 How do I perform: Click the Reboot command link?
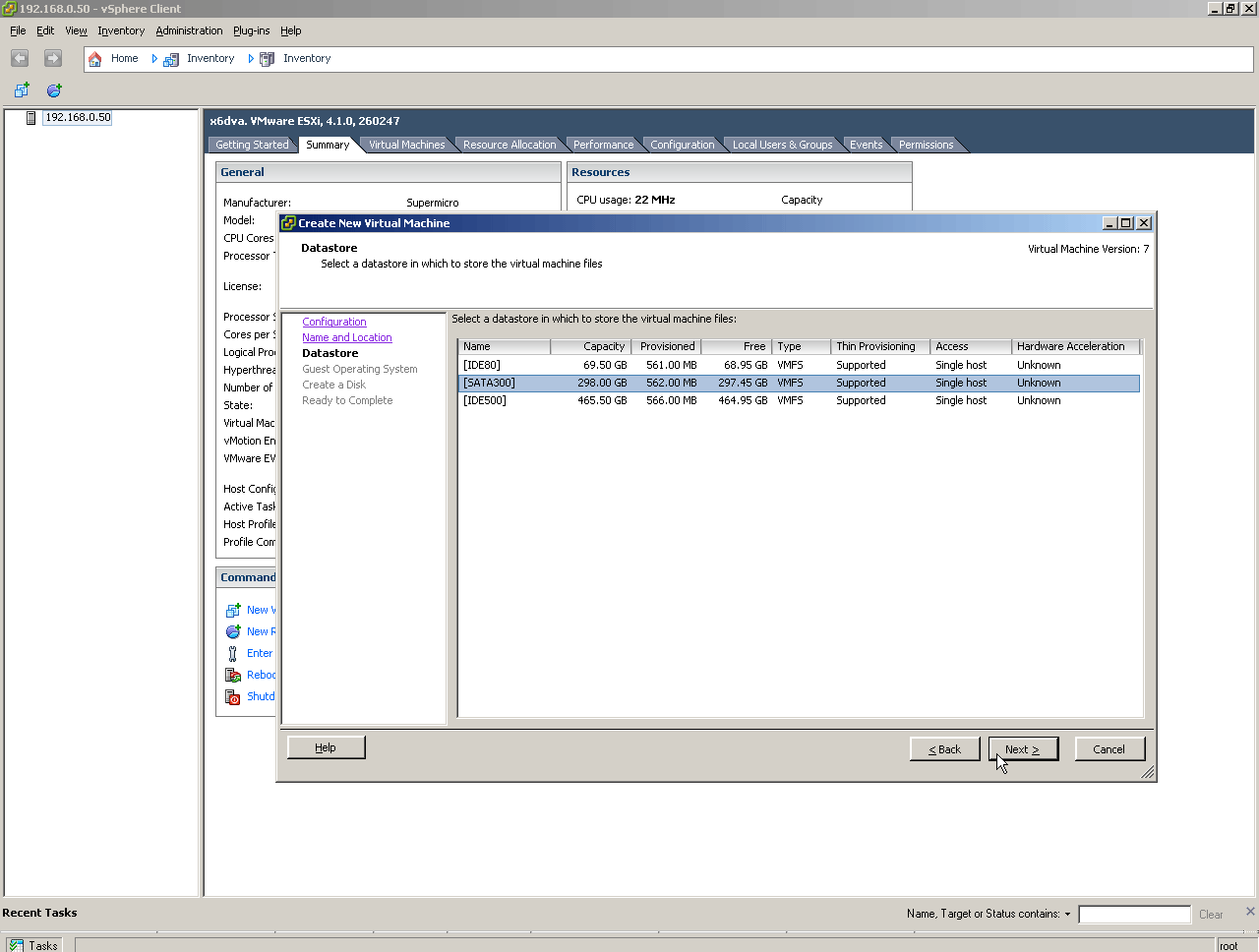[x=261, y=676]
